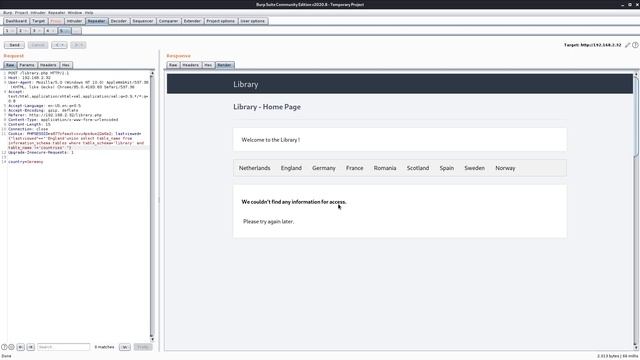
Task: Open the Project options tab
Action: tap(220, 21)
